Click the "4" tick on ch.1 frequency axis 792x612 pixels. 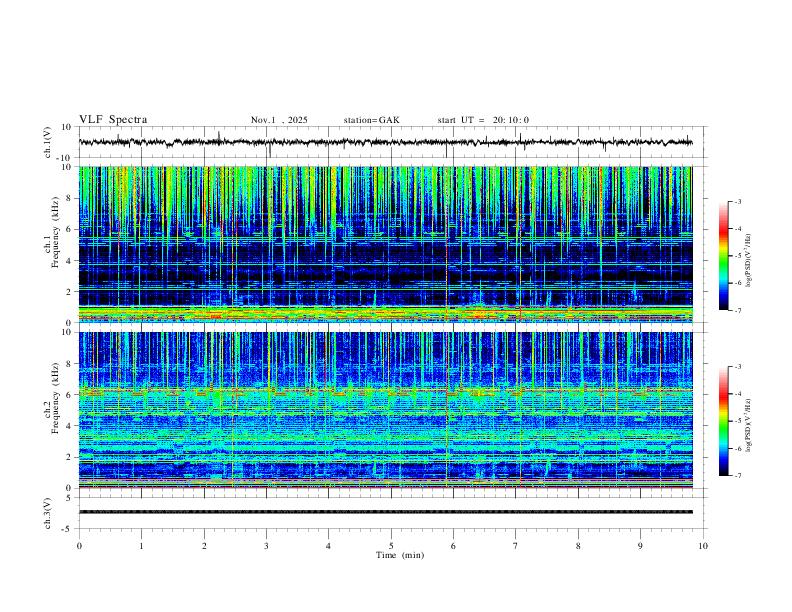[x=69, y=261]
